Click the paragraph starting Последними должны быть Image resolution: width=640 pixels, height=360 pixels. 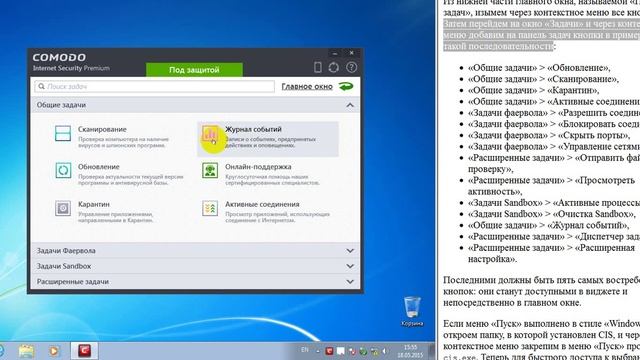point(542,291)
